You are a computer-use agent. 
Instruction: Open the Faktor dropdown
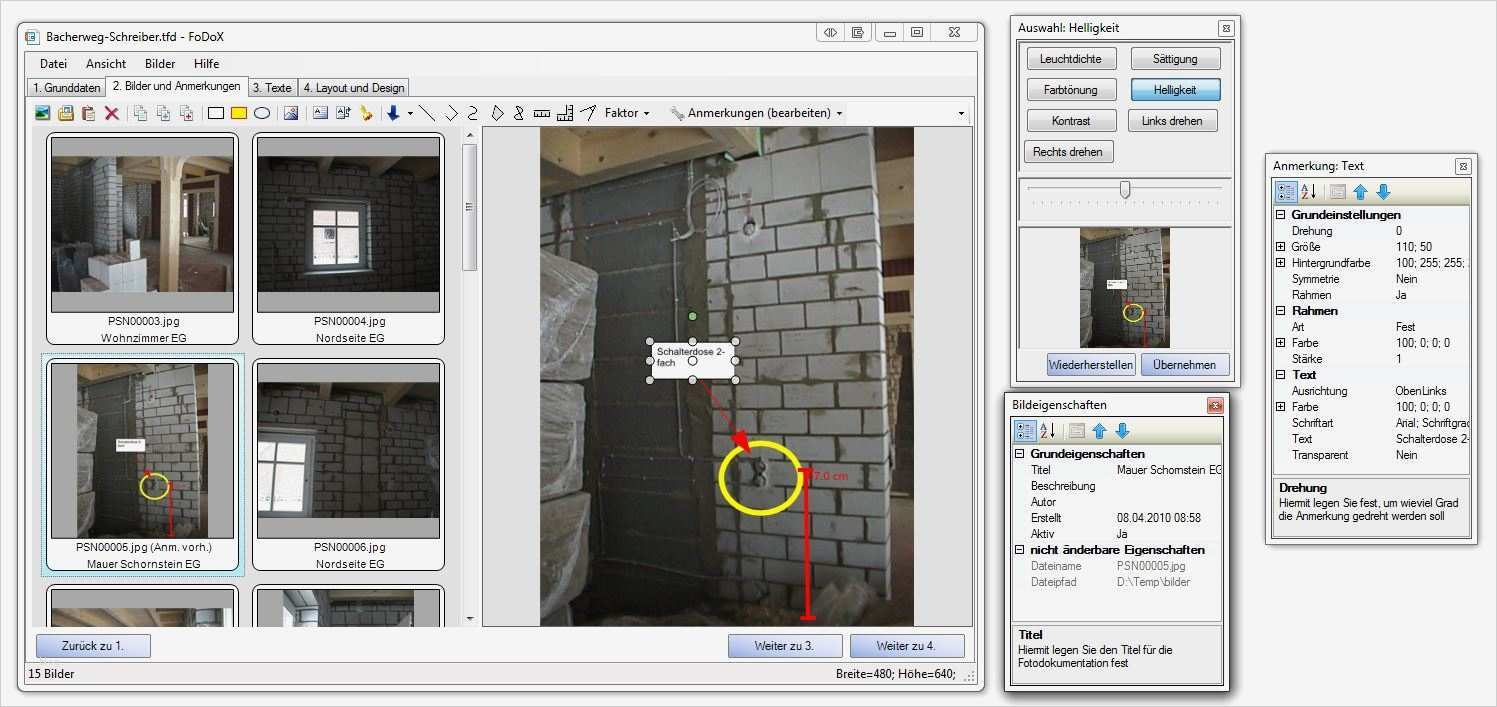click(x=627, y=113)
